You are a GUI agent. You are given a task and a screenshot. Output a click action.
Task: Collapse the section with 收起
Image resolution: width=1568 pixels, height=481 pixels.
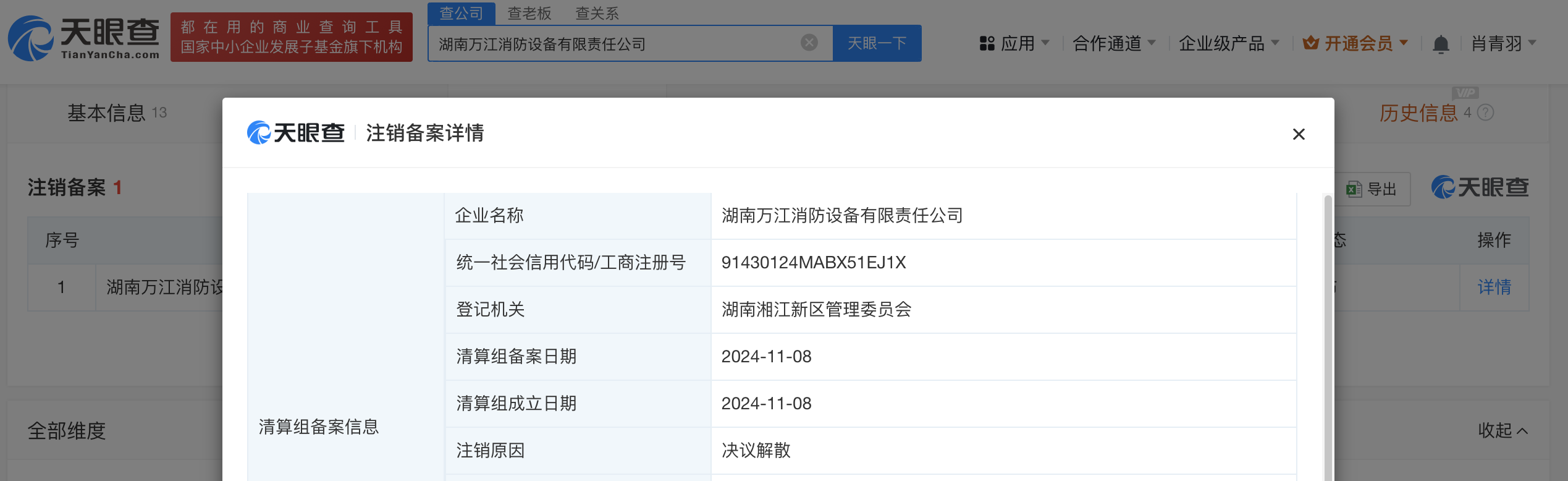pyautogui.click(x=1503, y=430)
